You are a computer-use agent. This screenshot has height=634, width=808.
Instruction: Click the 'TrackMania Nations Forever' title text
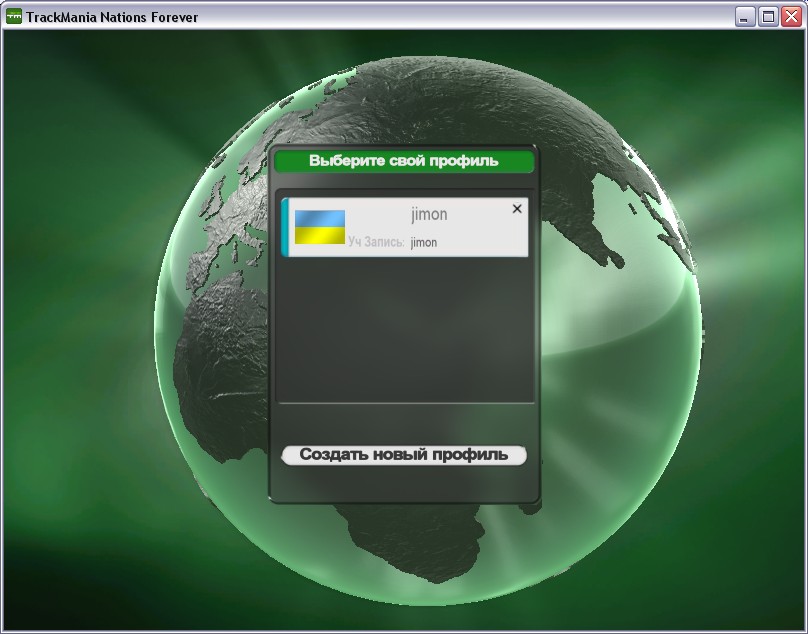tap(112, 17)
